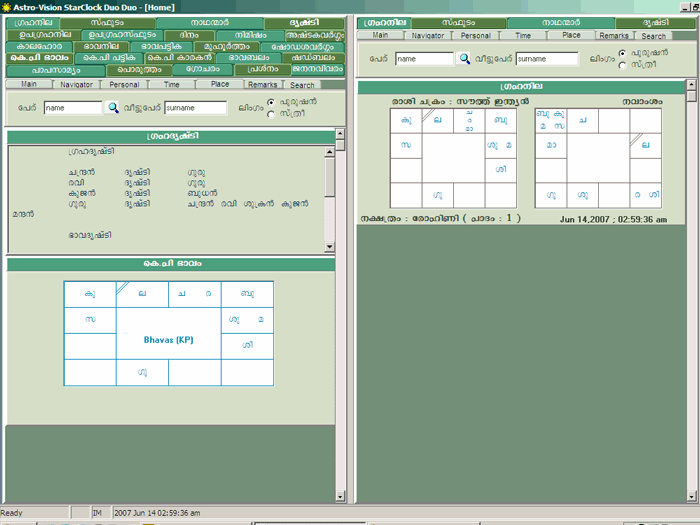The image size is (700, 525).
Task: Click the ഭാവബലം button
Action: 249,58
